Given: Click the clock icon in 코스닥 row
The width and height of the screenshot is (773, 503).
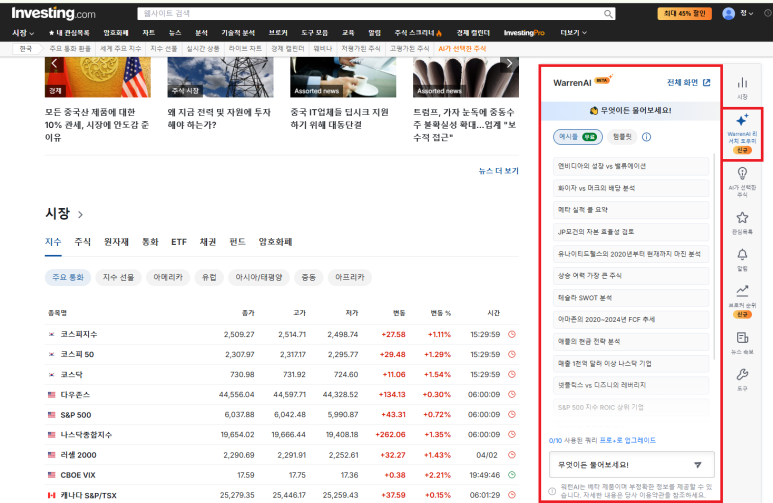Looking at the screenshot, I should click(x=512, y=374).
